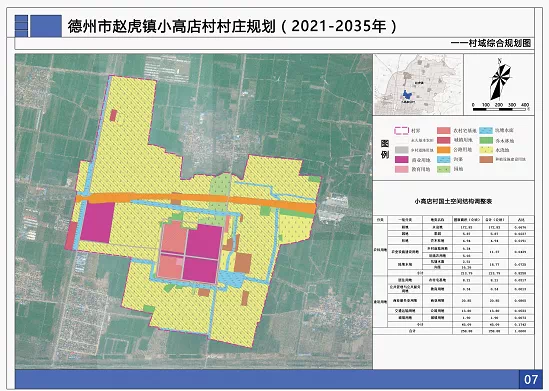This screenshot has height=391, width=549.
Task: Click the brown legend swatch
Action: coord(486,160)
